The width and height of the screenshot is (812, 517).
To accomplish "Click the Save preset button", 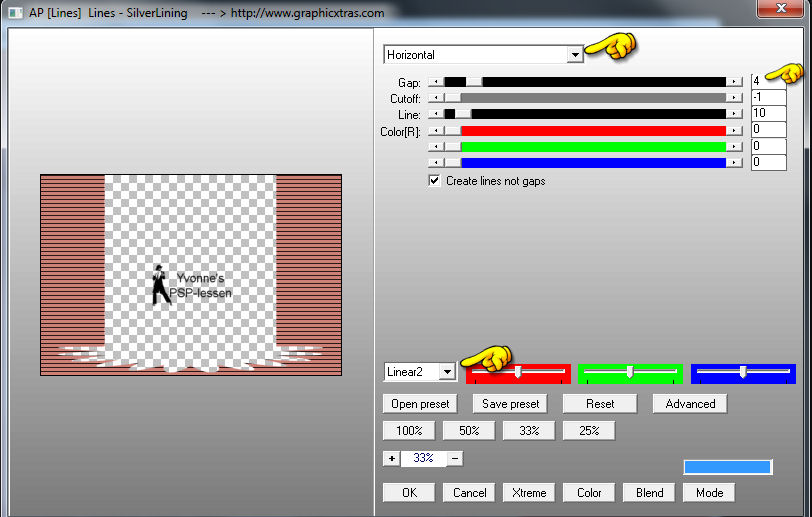I will (x=510, y=404).
